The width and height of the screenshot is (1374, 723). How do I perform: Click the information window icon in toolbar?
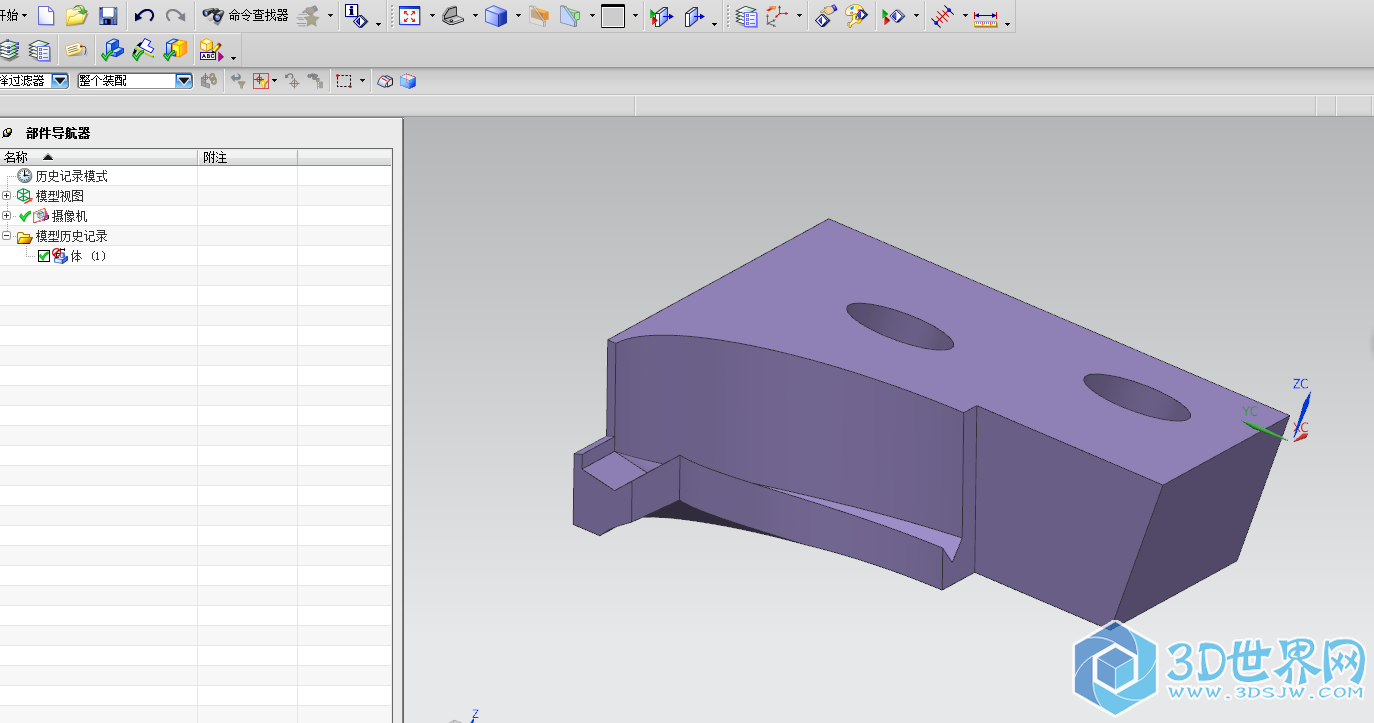[x=354, y=15]
